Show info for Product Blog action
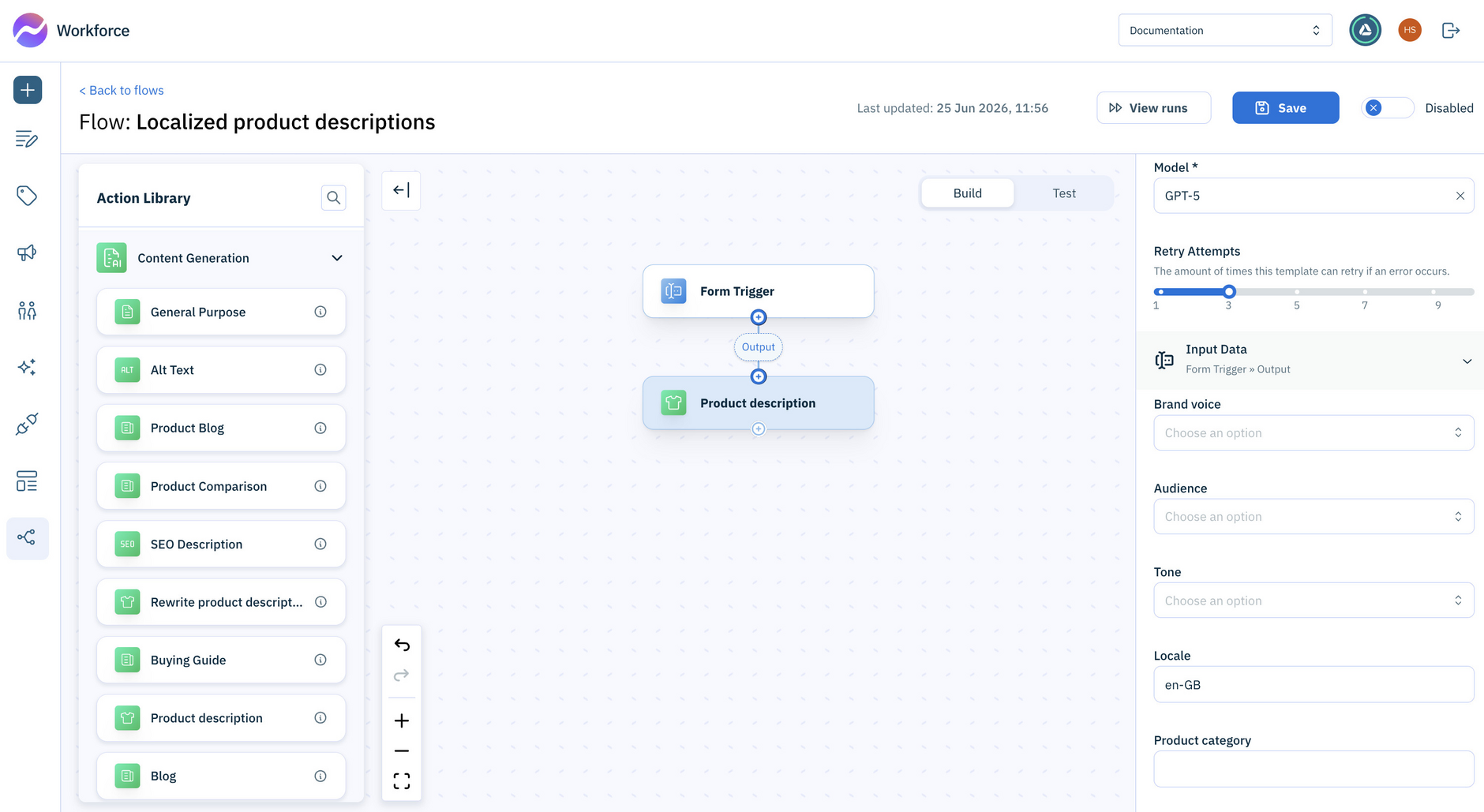Image resolution: width=1484 pixels, height=812 pixels. pos(320,428)
